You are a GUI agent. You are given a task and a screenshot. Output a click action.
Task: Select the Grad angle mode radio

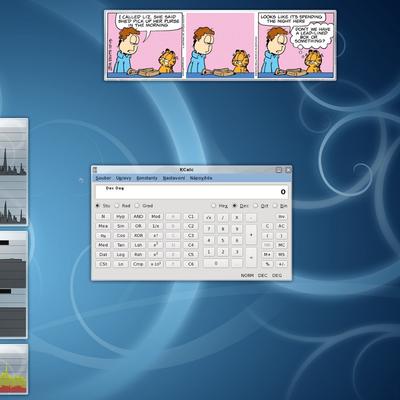click(144, 206)
